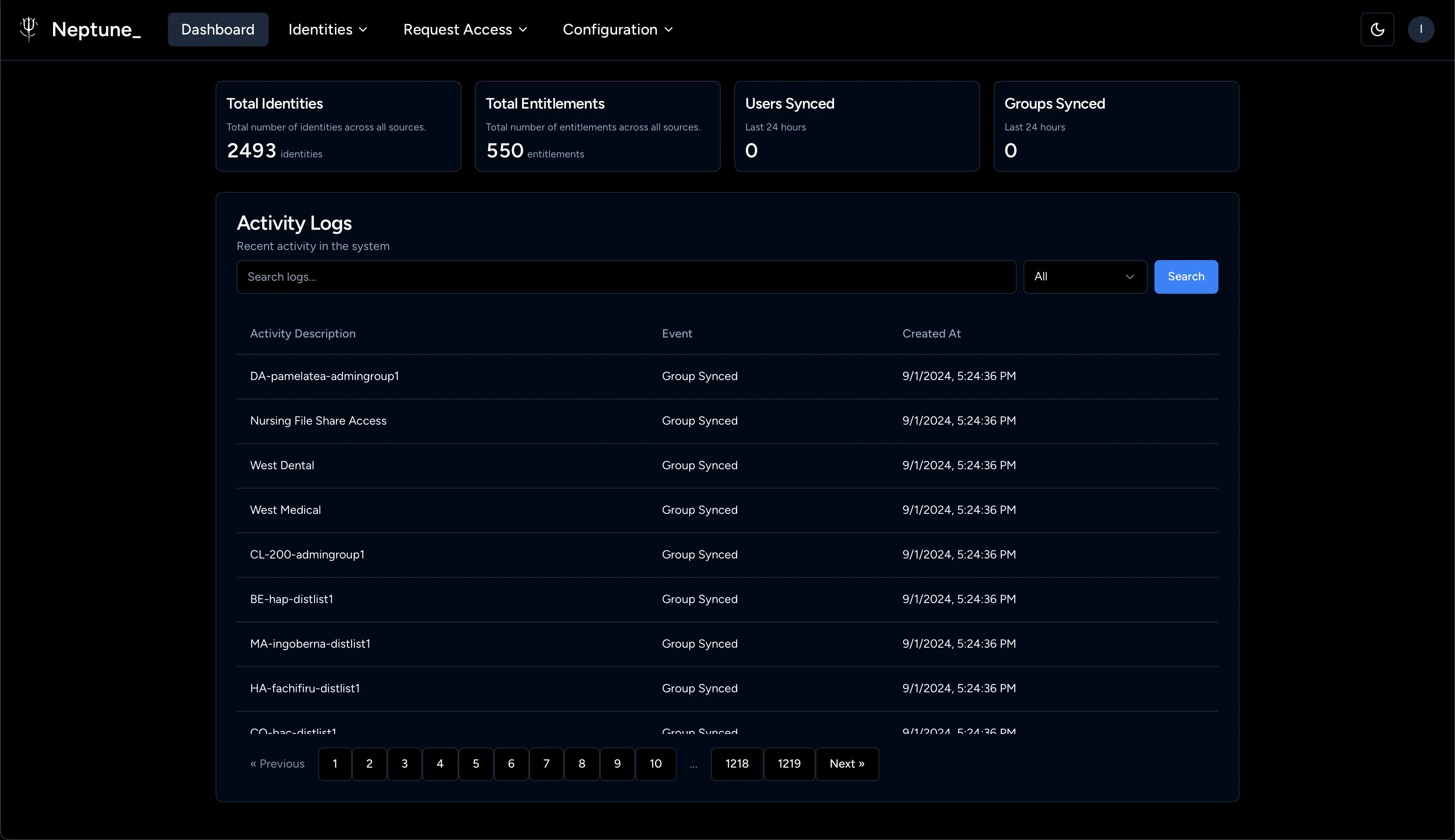Go to page 2
The image size is (1455, 840).
click(x=369, y=764)
